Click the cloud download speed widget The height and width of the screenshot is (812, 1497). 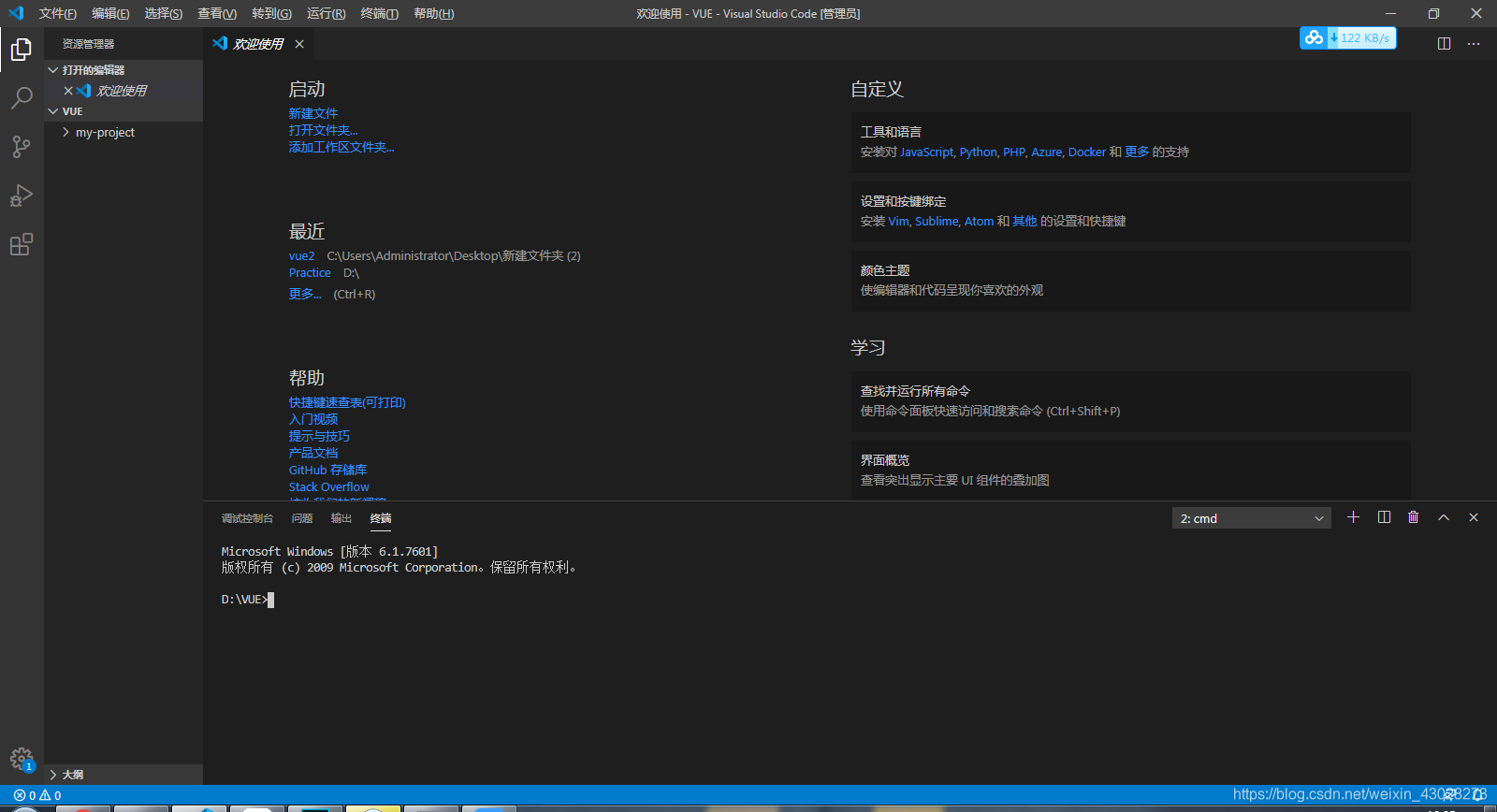pos(1348,37)
